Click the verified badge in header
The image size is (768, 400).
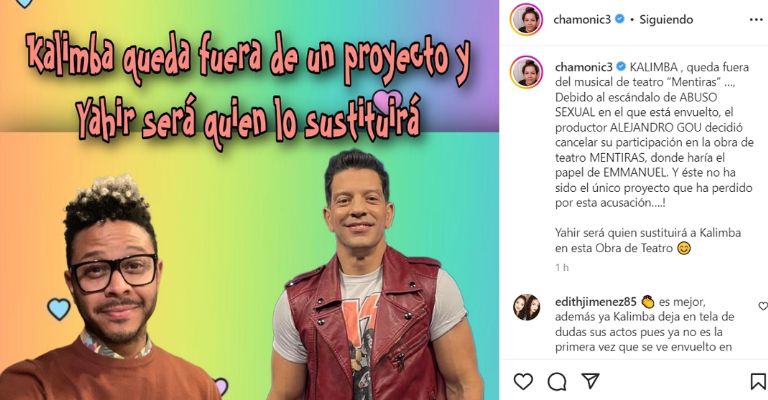pyautogui.click(x=620, y=19)
